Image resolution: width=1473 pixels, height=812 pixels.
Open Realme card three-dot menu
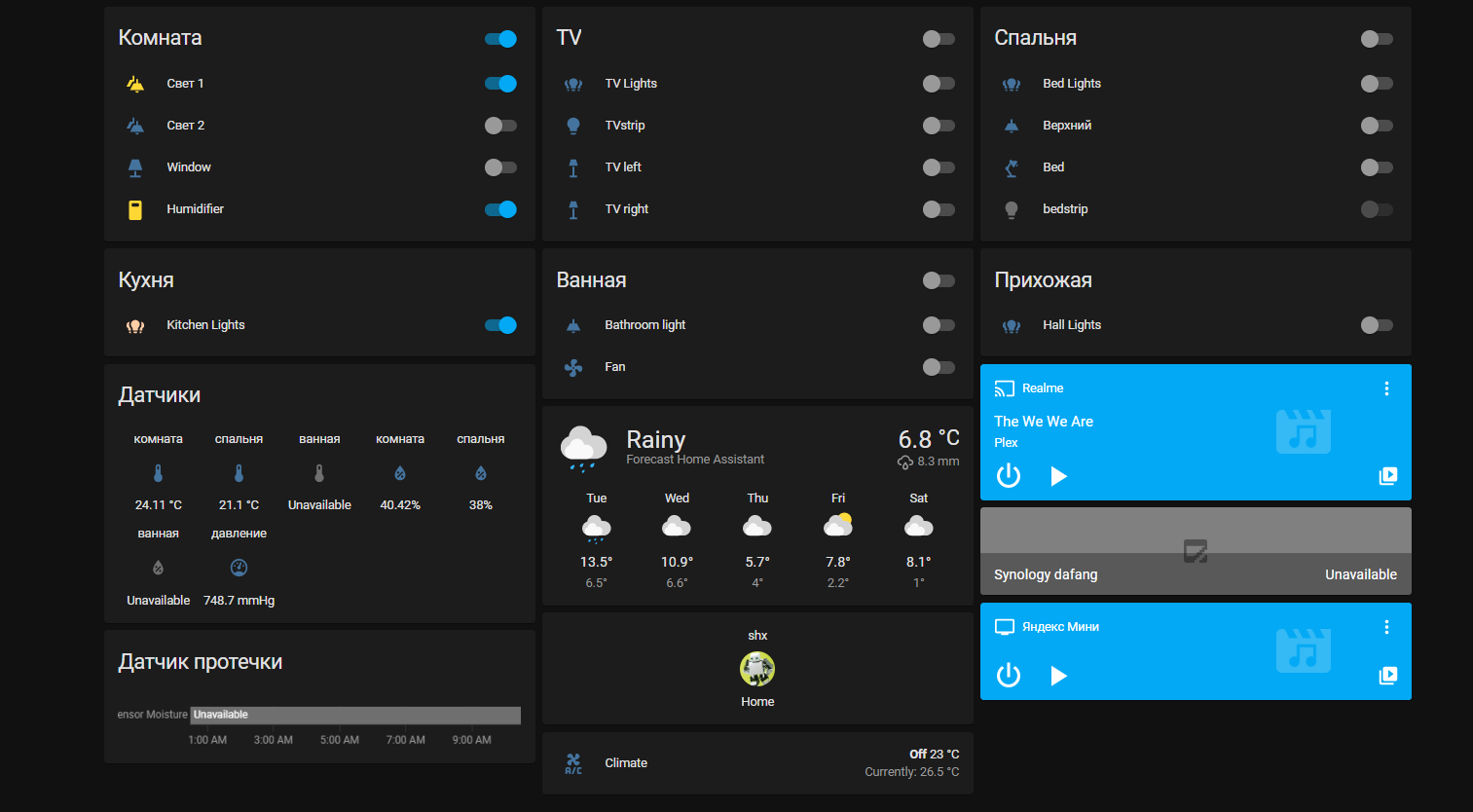(x=1386, y=388)
